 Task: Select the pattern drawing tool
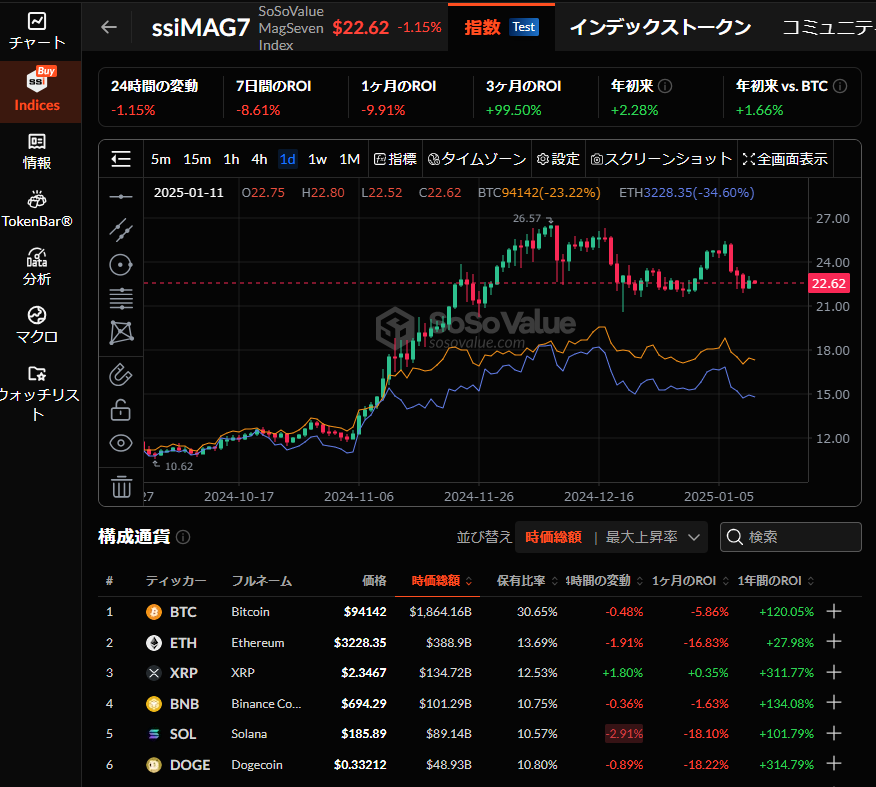point(121,333)
